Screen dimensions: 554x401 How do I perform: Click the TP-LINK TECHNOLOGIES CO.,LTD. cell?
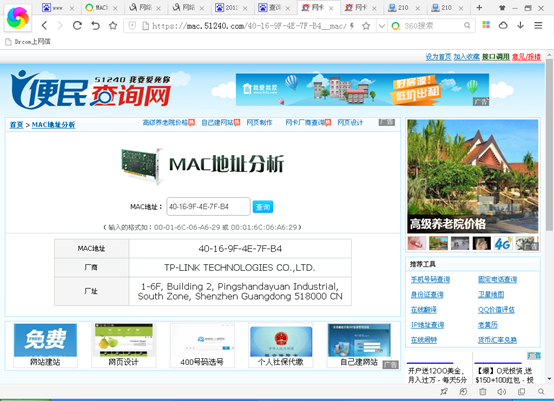click(x=240, y=267)
